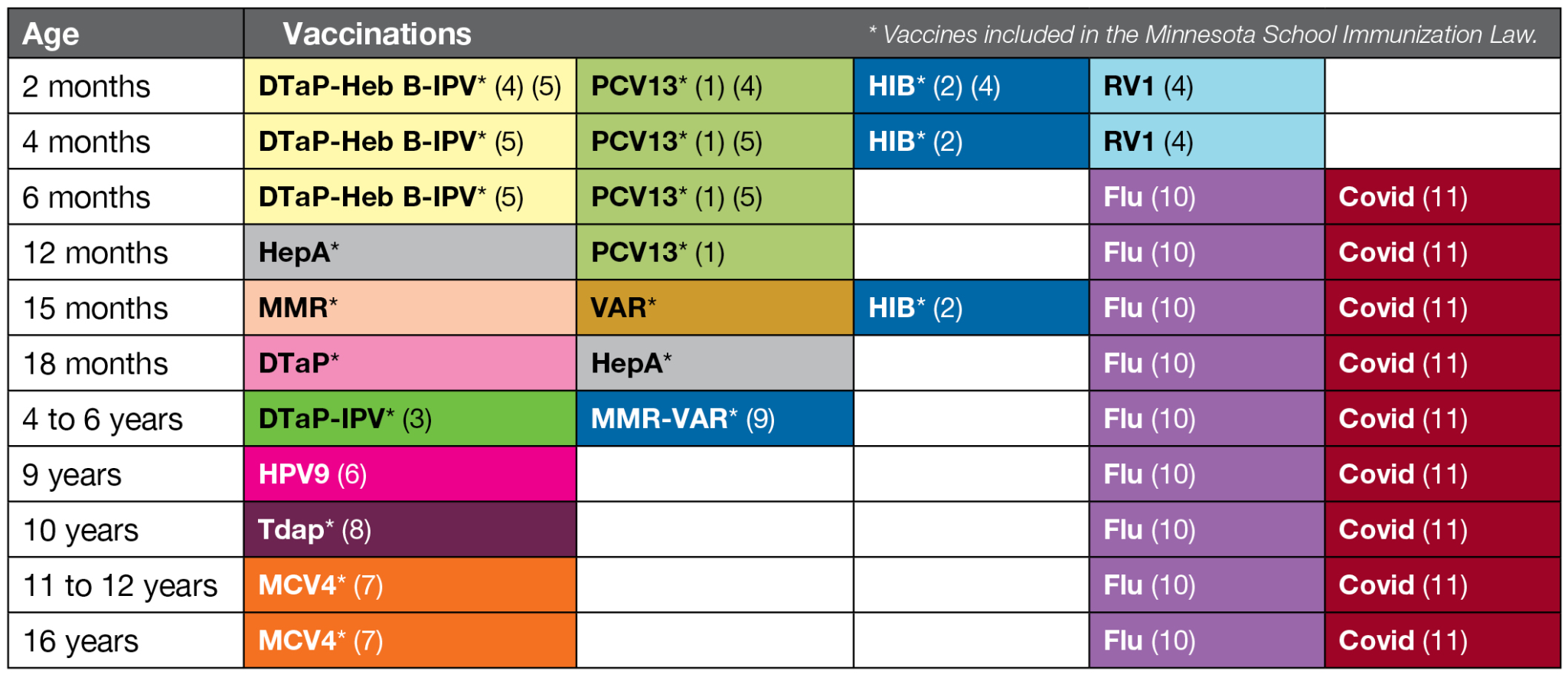This screenshot has height=681, width=1568.
Task: Select the RV1 cell in the 4 months row
Action: coord(1207,142)
